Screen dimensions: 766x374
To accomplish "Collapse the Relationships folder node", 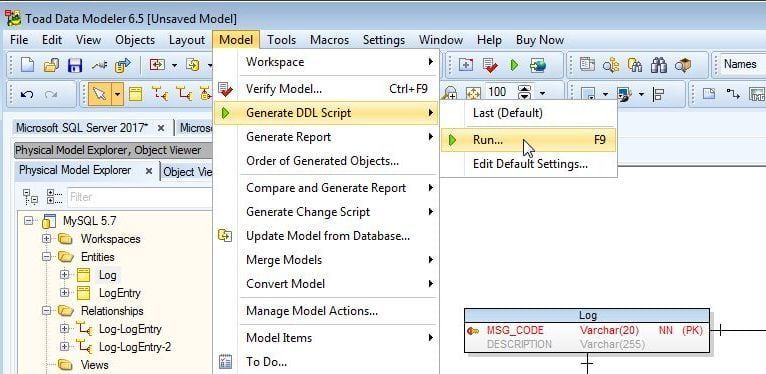I will point(46,311).
